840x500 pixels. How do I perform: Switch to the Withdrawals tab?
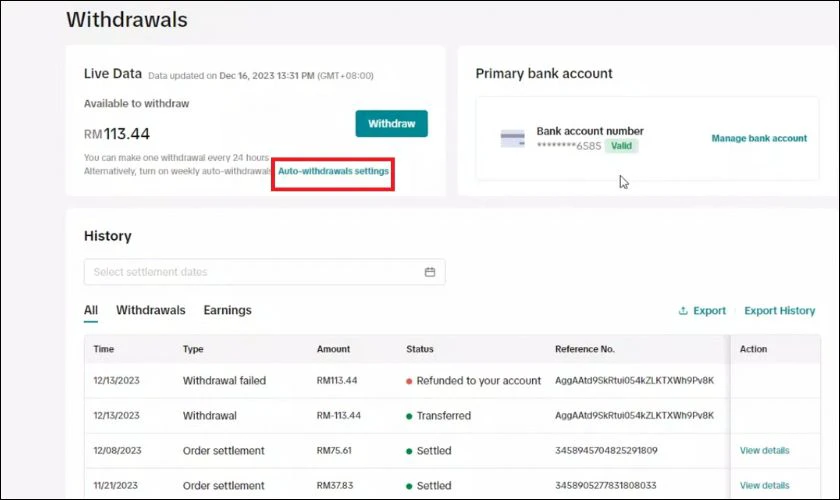coord(151,310)
